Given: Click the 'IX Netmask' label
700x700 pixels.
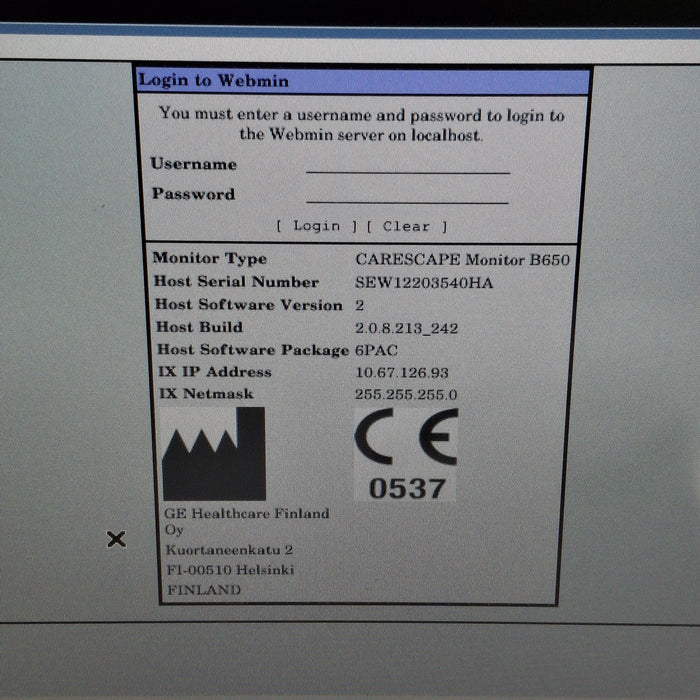Looking at the screenshot, I should click(206, 394).
